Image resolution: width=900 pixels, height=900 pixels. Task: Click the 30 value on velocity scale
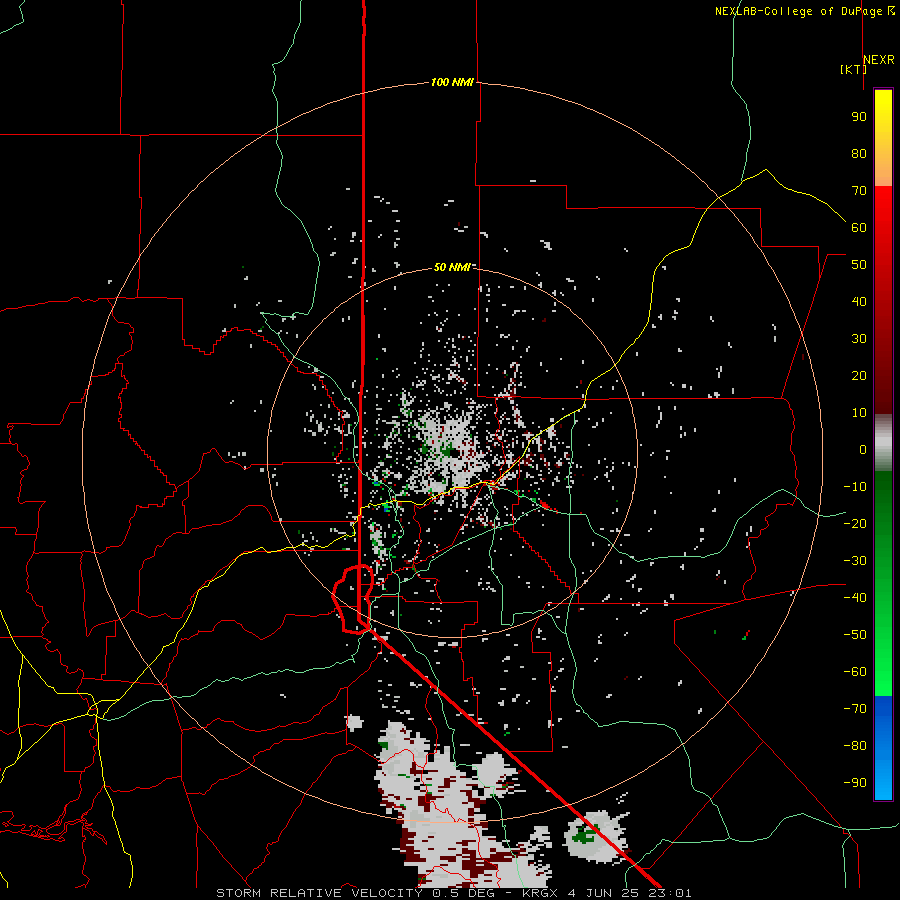(x=859, y=339)
